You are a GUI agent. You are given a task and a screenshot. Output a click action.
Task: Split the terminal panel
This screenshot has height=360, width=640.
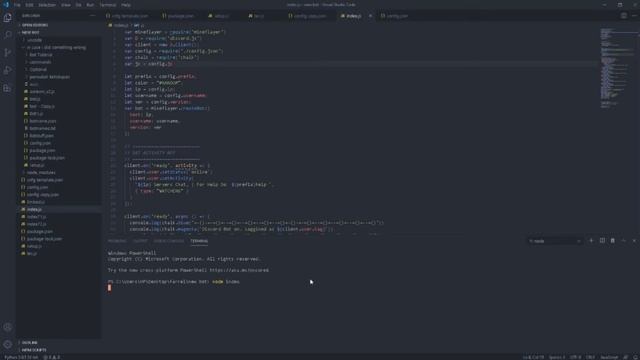(602, 241)
